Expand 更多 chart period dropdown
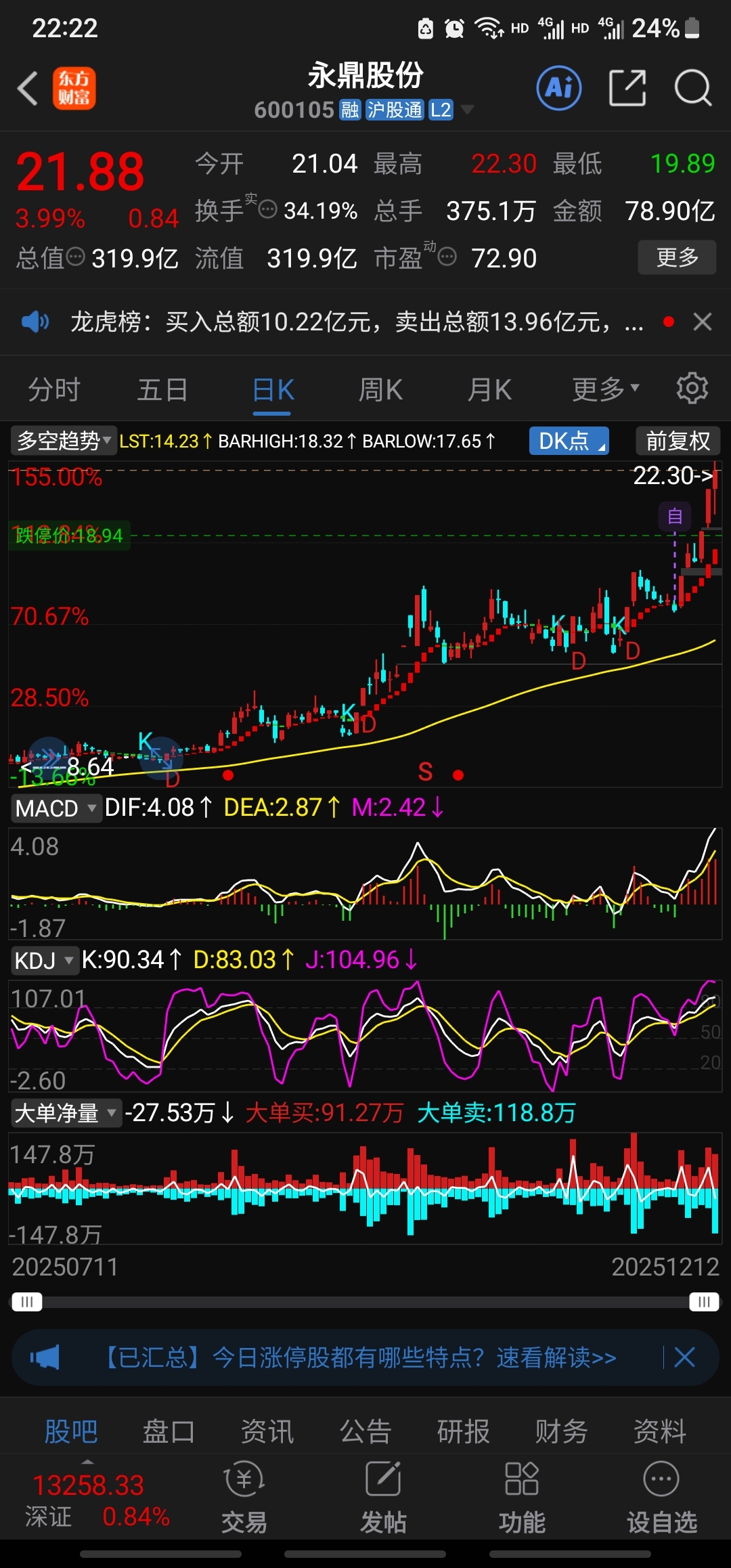Viewport: 731px width, 1568px height. pyautogui.click(x=605, y=389)
